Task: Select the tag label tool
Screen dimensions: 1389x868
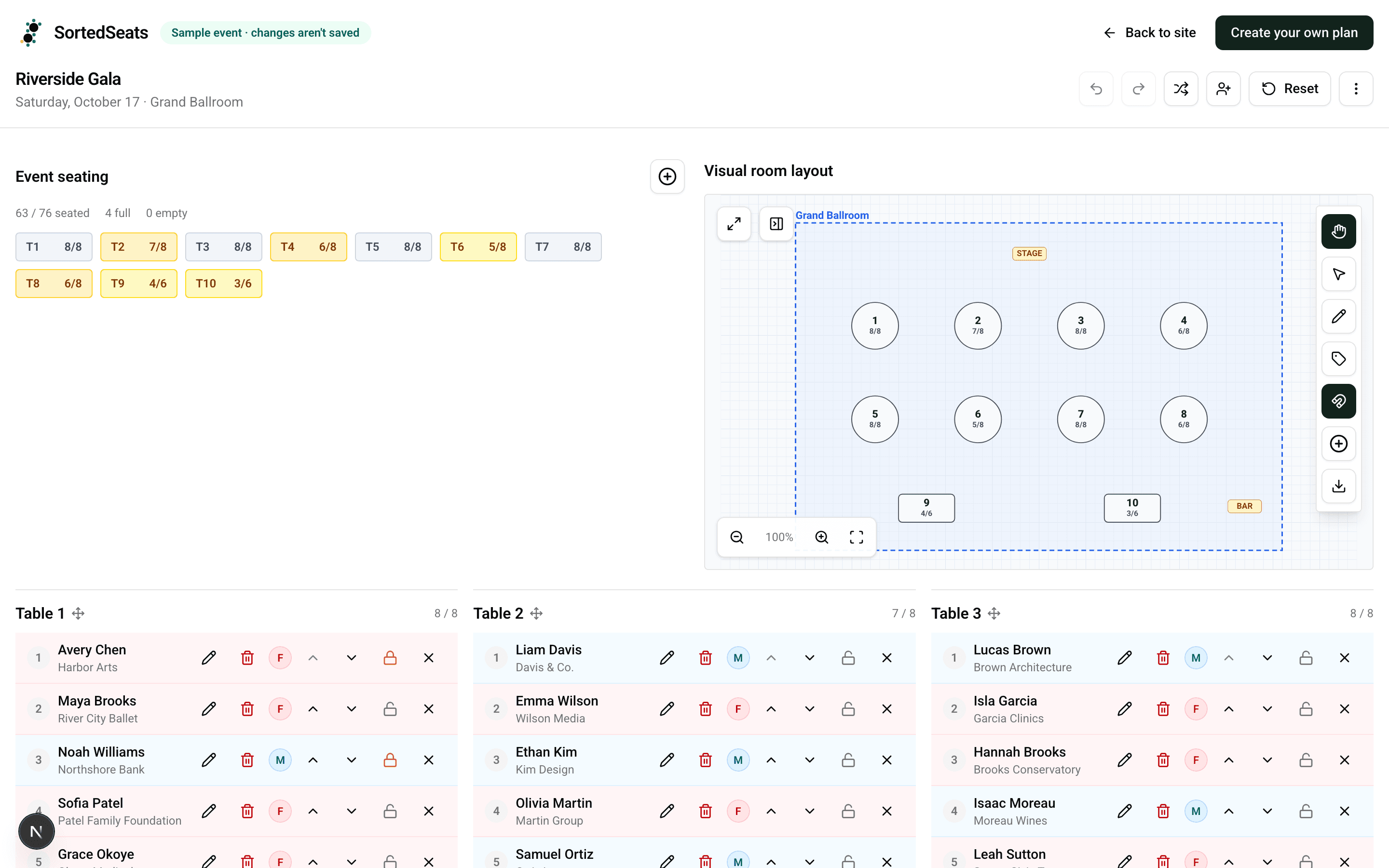Action: 1338,359
